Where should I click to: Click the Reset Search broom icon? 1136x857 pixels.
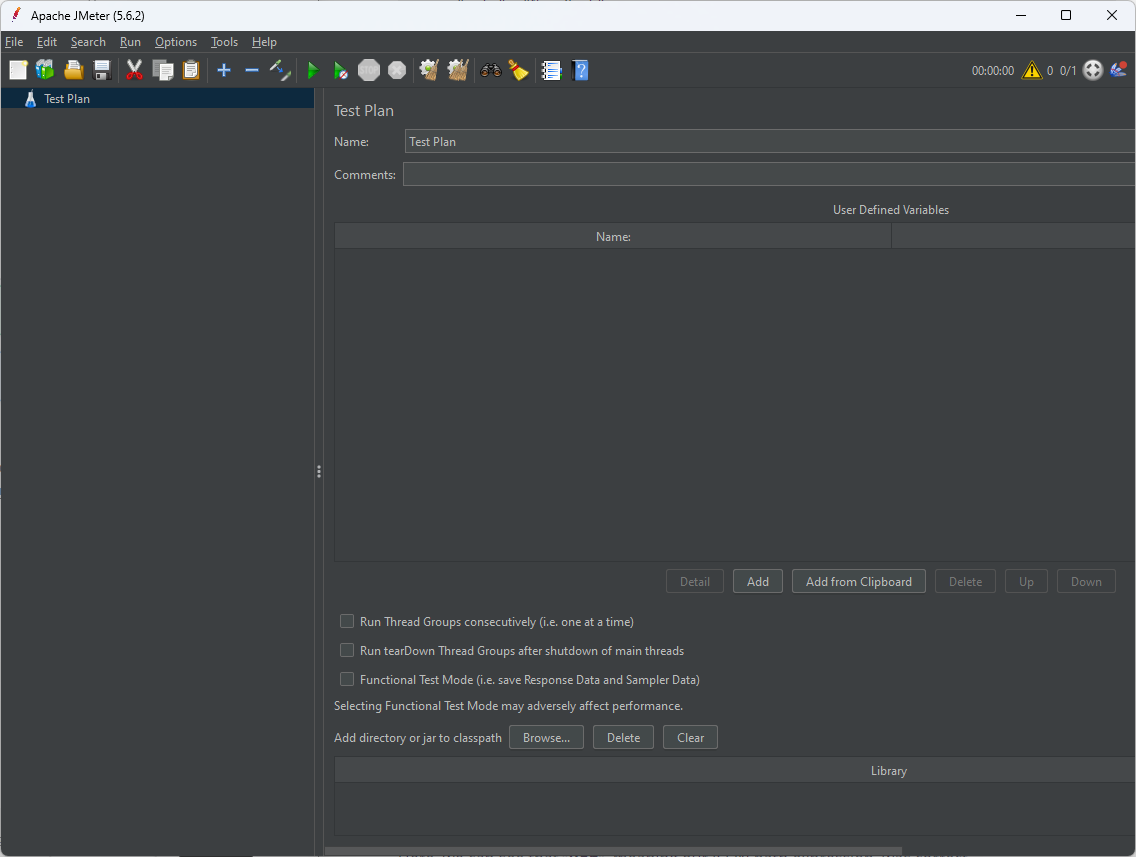518,70
